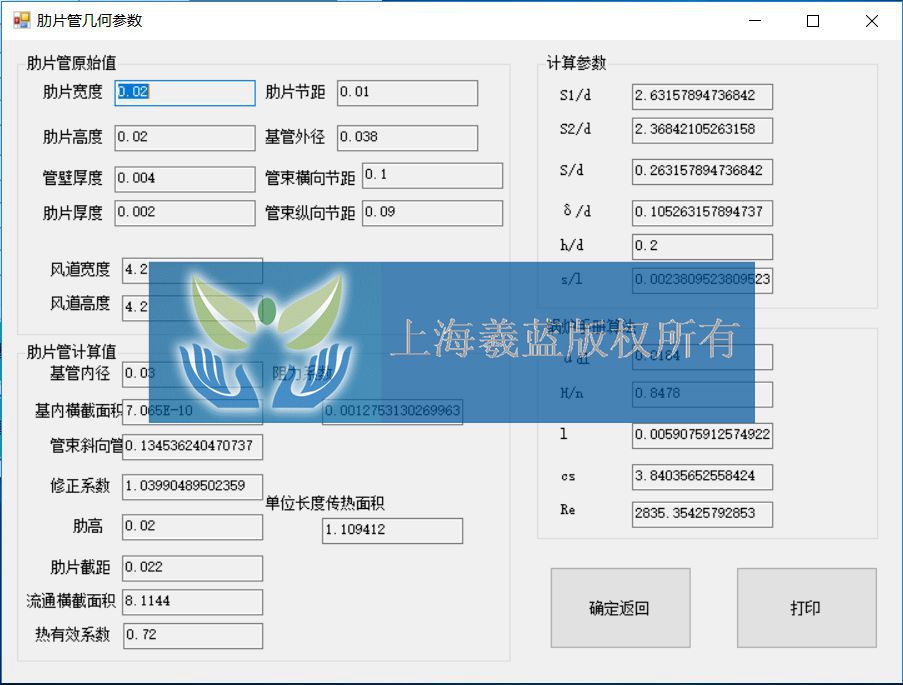This screenshot has height=685, width=903.
Task: Minimize the 肋片管几何参数 window
Action: coord(755,21)
